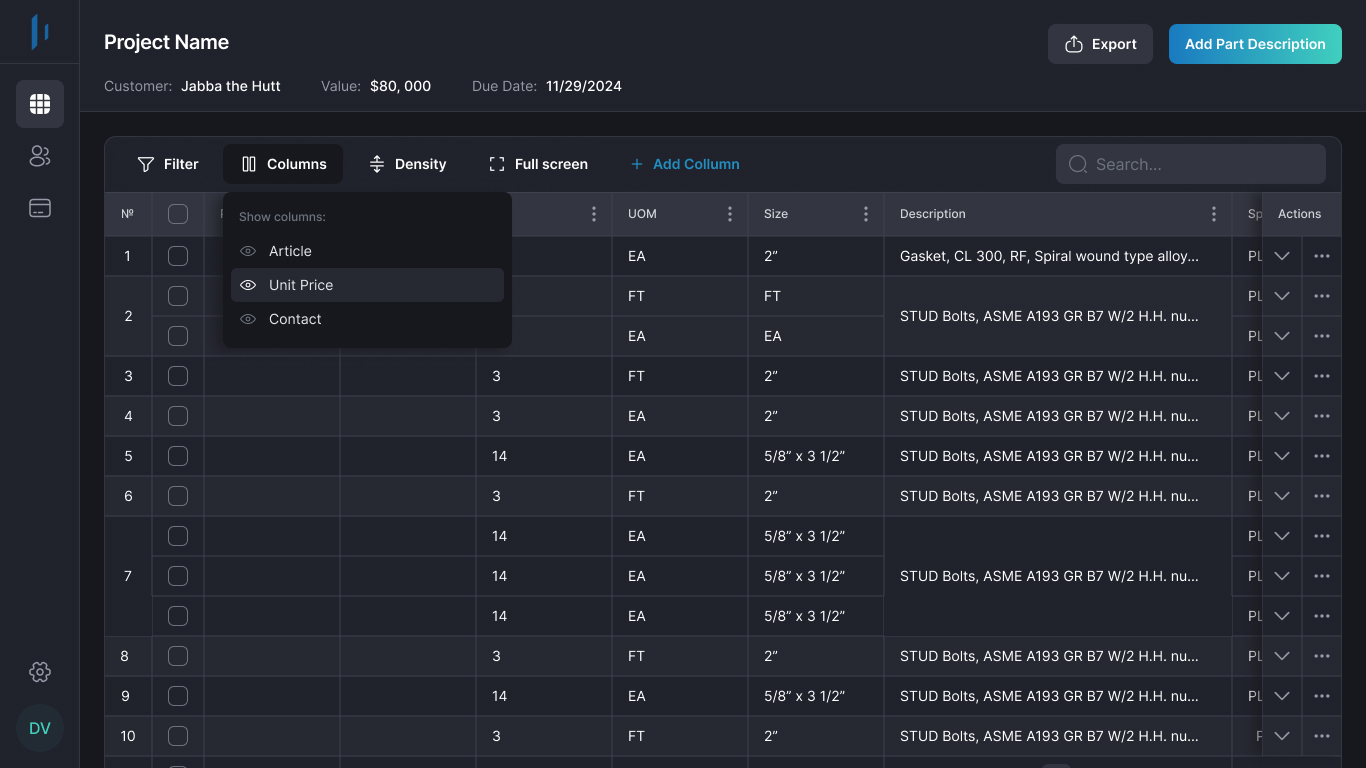Open the billing card icon in sidebar
The height and width of the screenshot is (768, 1366).
40,208
